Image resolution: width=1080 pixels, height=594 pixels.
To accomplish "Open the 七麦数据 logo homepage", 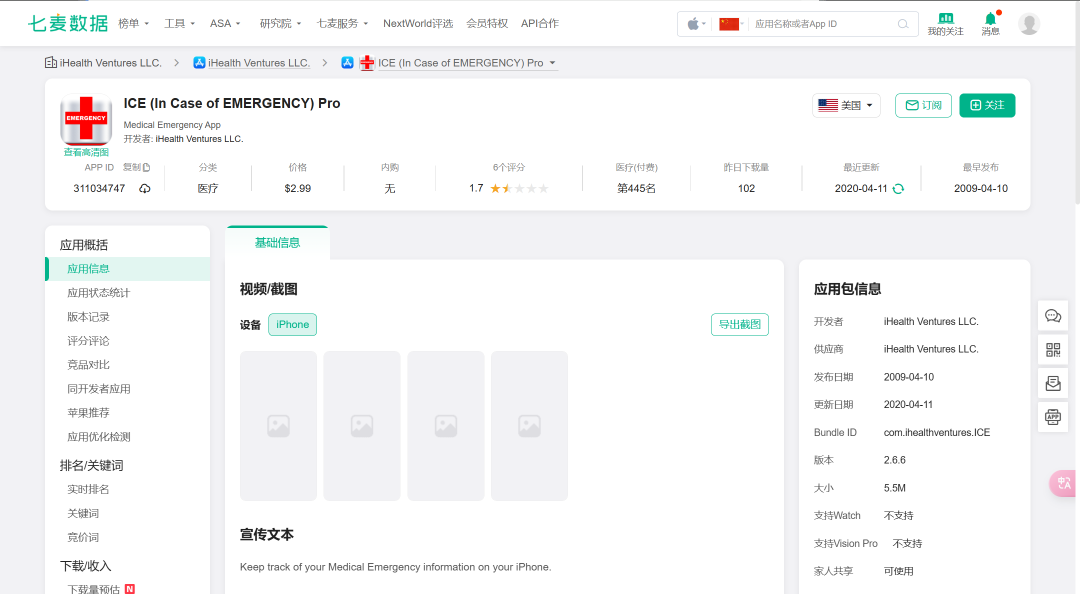I will [68, 23].
